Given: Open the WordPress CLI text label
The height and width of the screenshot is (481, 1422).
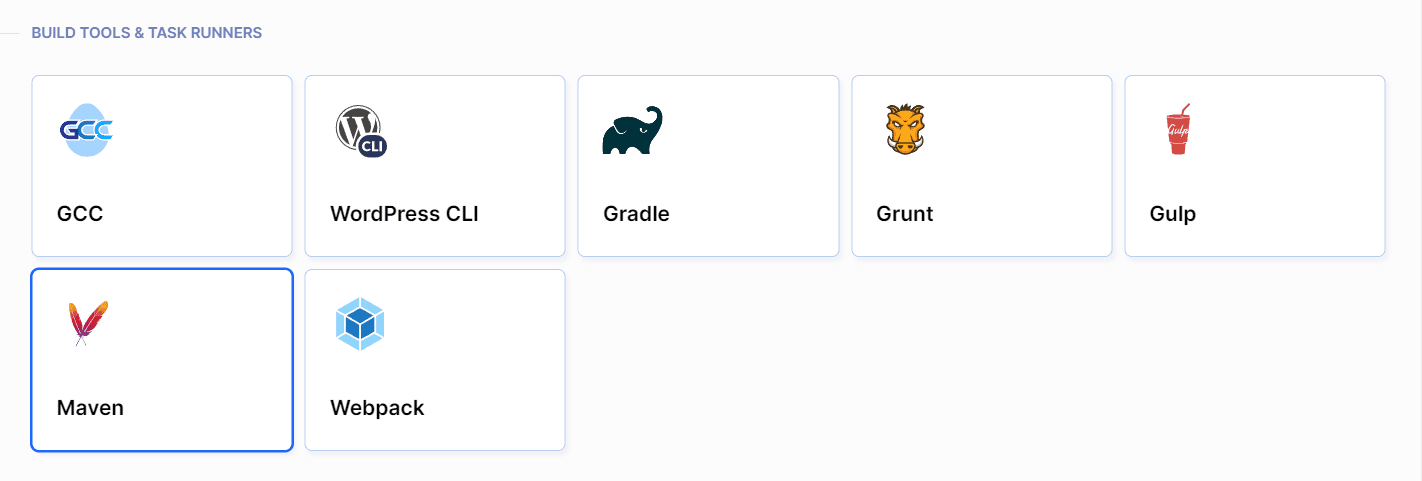Looking at the screenshot, I should 404,214.
